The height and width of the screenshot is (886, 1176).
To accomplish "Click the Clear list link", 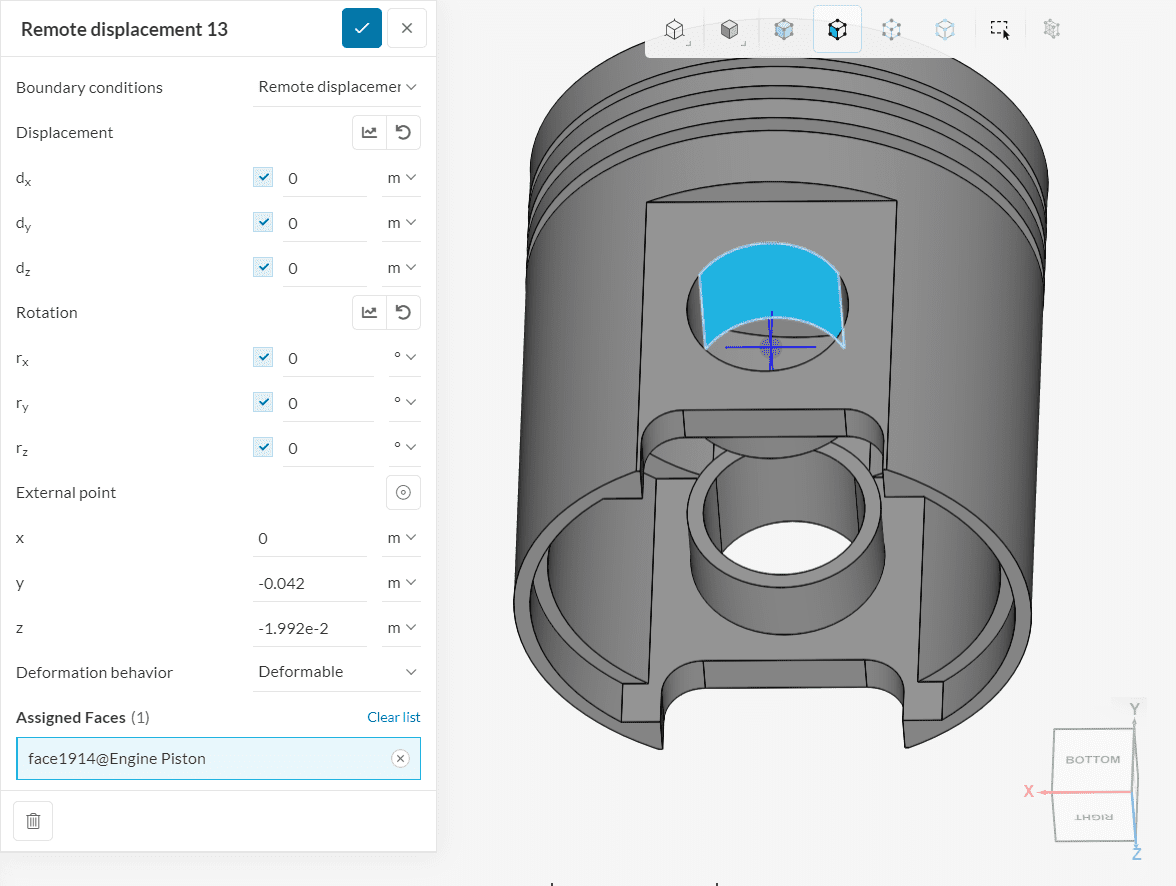I will point(393,717).
